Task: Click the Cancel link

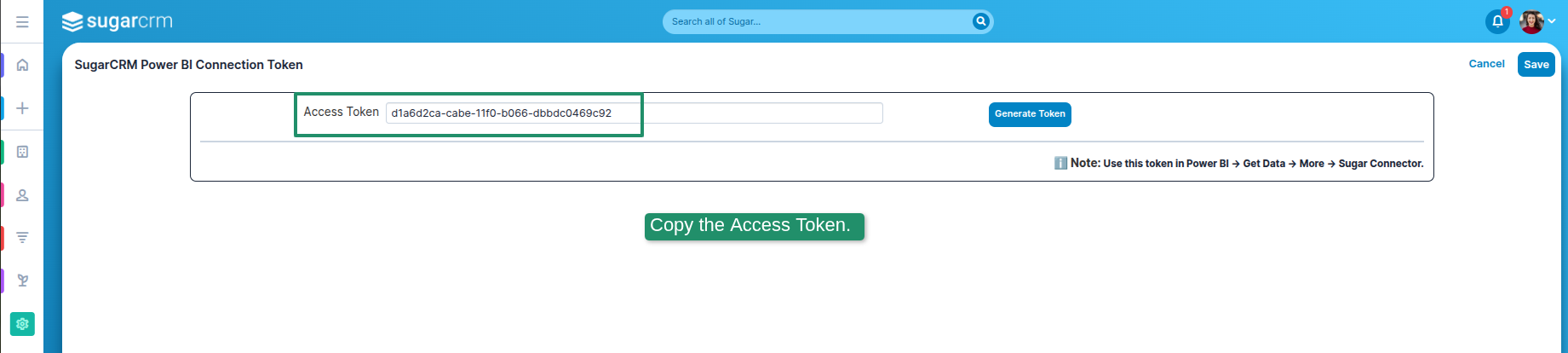Action: coord(1486,64)
